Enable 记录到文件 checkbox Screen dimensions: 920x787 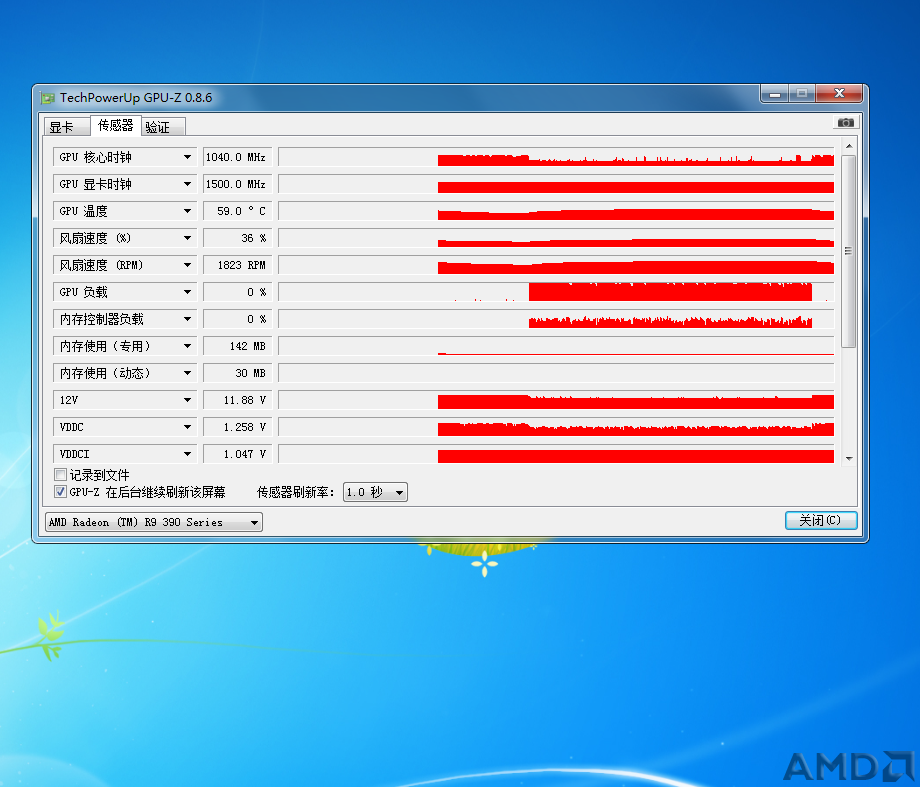(x=60, y=474)
